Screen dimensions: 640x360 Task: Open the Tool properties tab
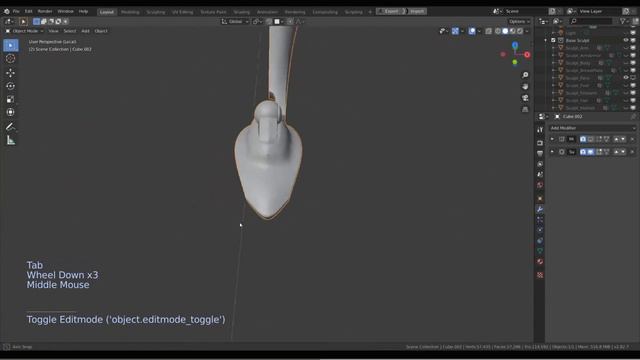pyautogui.click(x=540, y=130)
